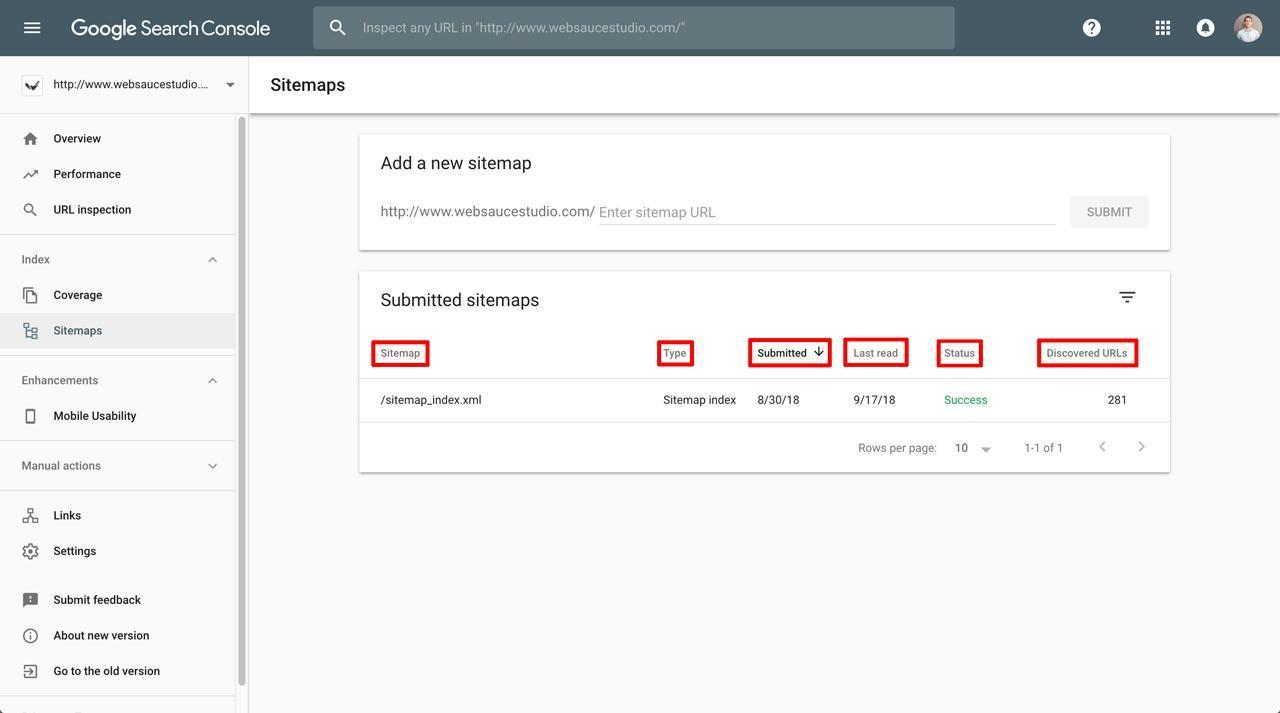1280x713 pixels.
Task: Click the Submit feedback icon
Action: click(x=30, y=600)
